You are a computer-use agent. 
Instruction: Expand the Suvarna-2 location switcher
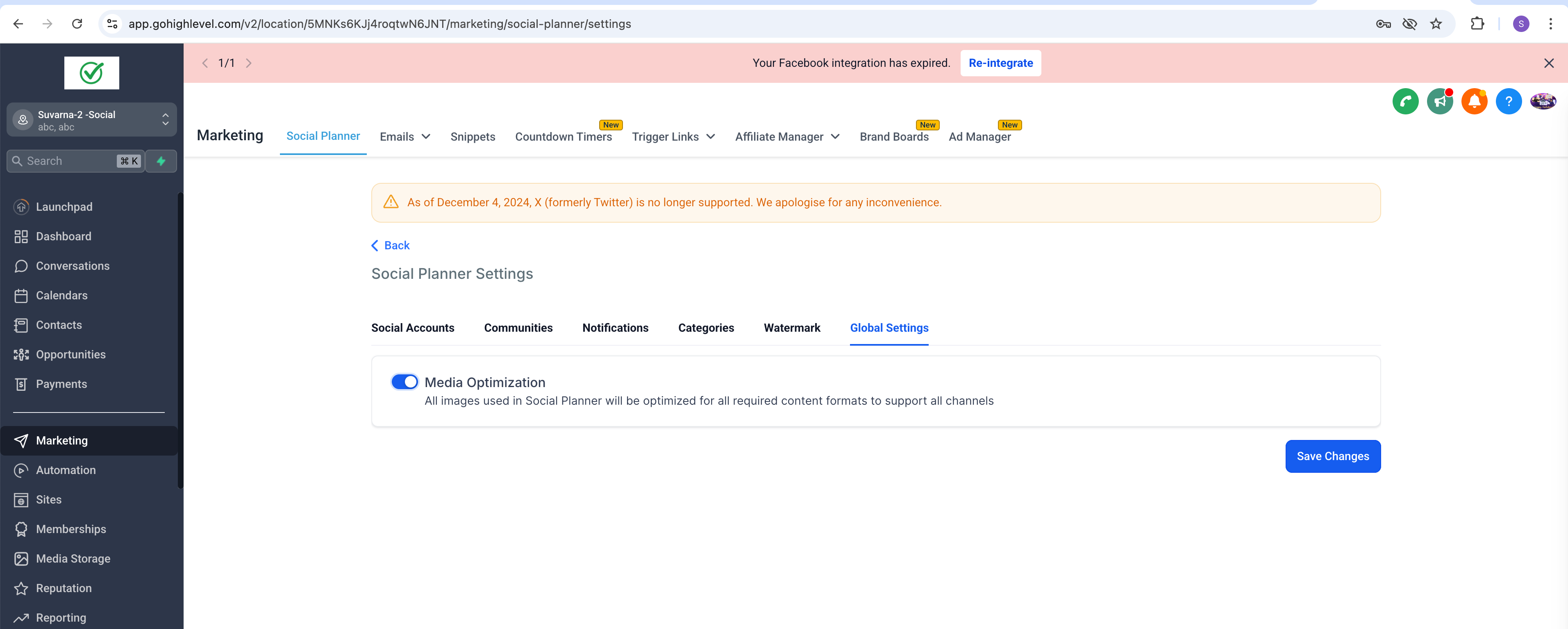coord(165,119)
